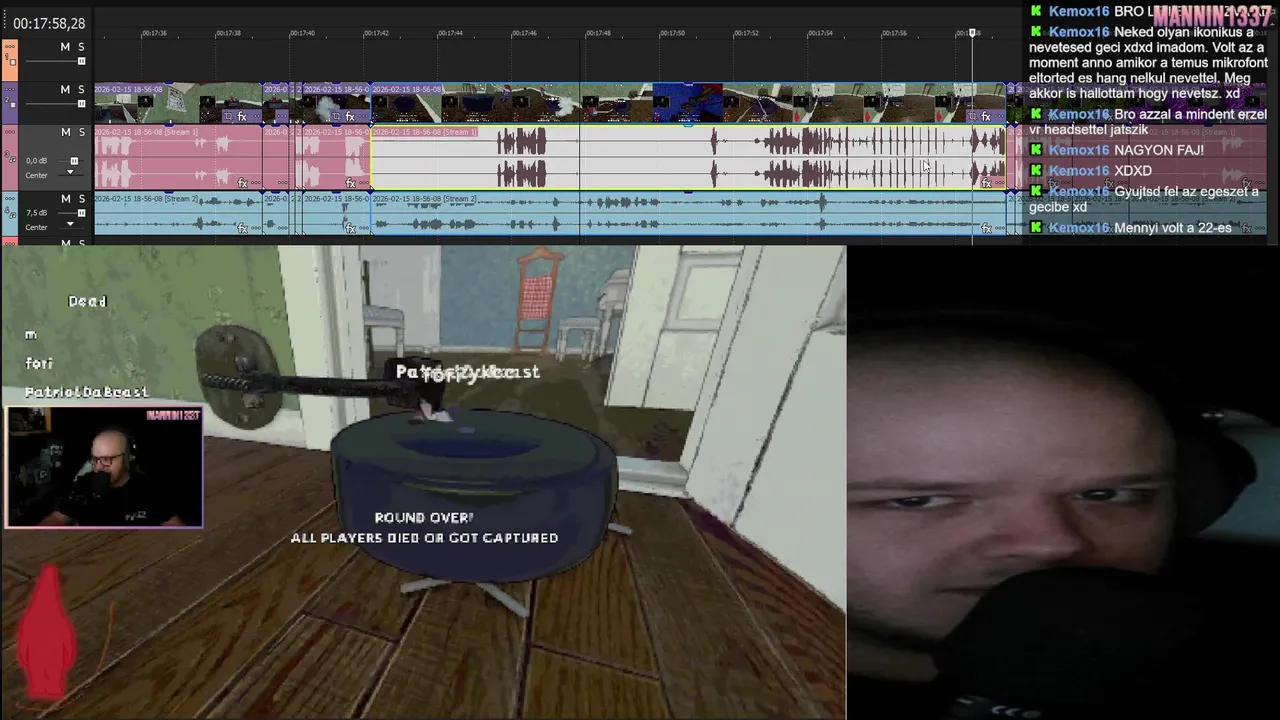This screenshot has width=1280, height=720.
Task: Click ruler at 00:17:42 mark
Action: tap(376, 34)
